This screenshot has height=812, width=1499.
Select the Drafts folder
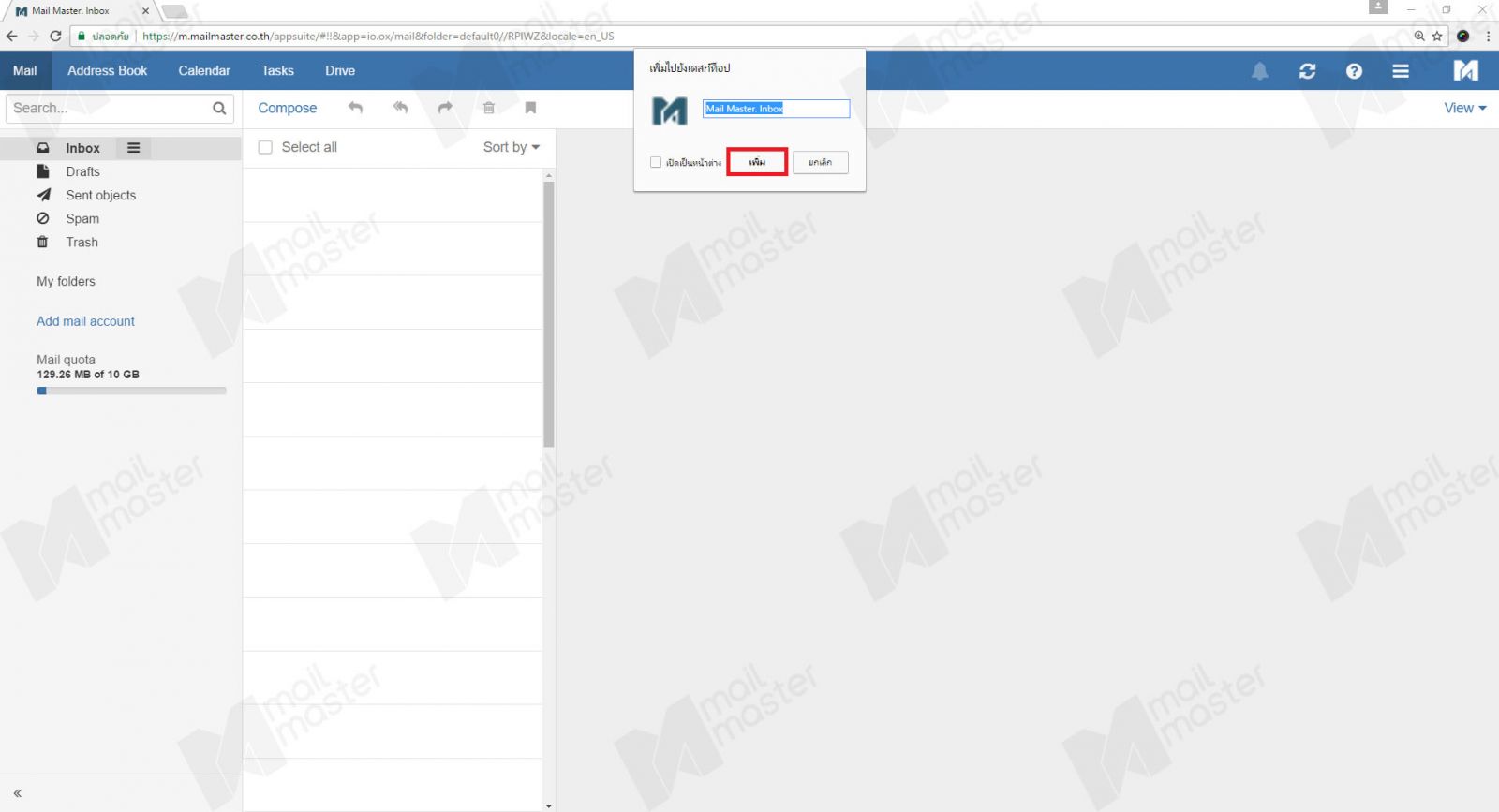pyautogui.click(x=82, y=171)
